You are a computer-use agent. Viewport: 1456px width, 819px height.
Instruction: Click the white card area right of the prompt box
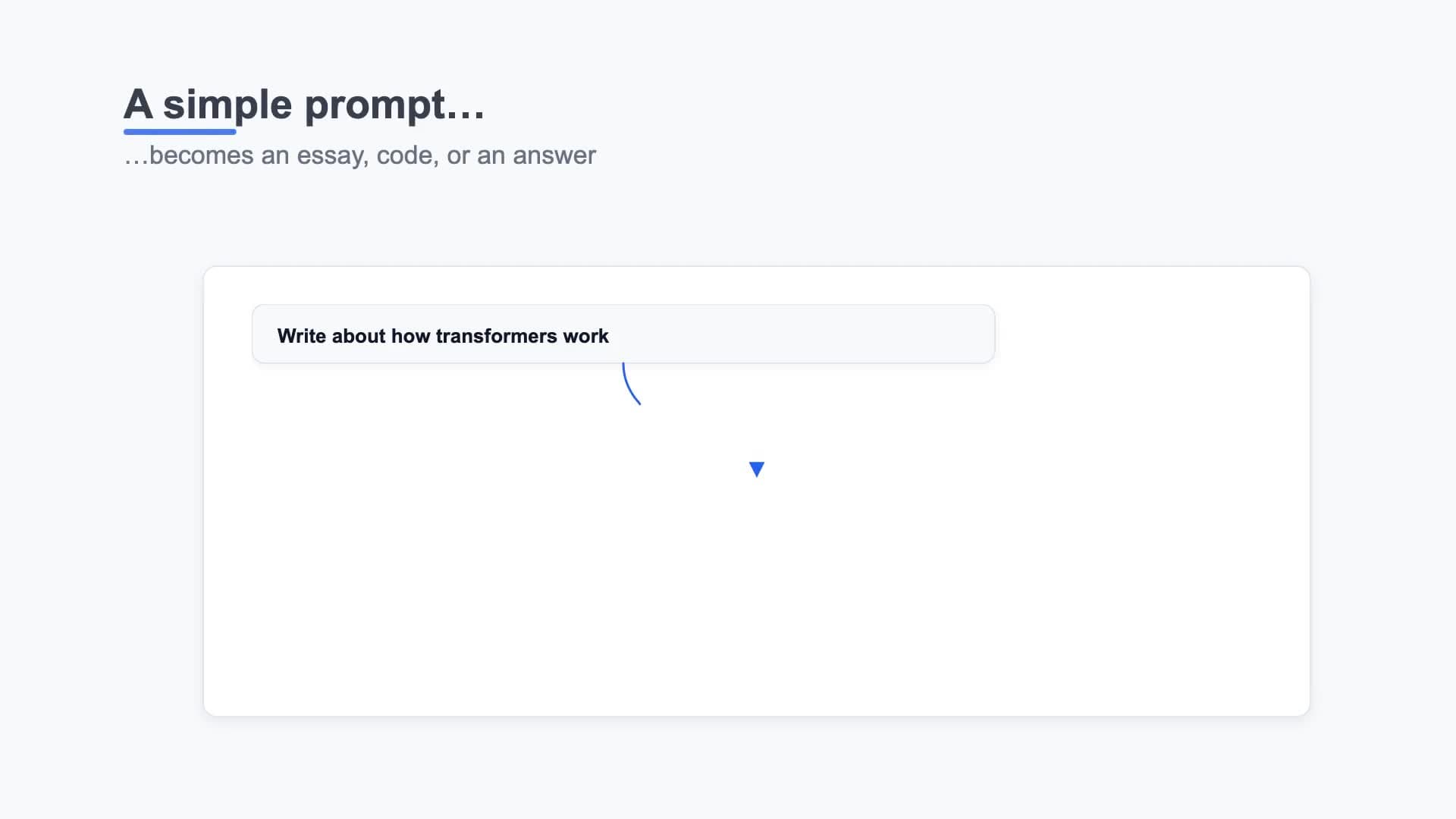[x=1153, y=334]
